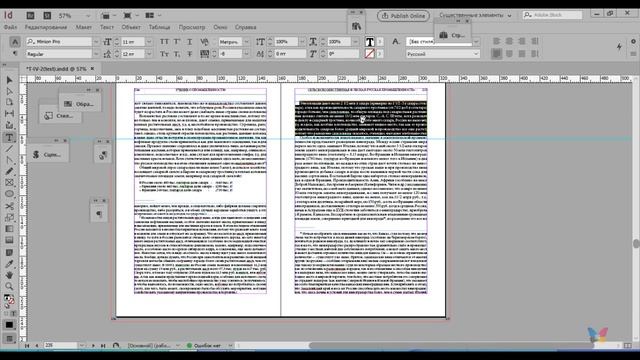Select the Hand tool
The image size is (640, 360).
[9, 275]
